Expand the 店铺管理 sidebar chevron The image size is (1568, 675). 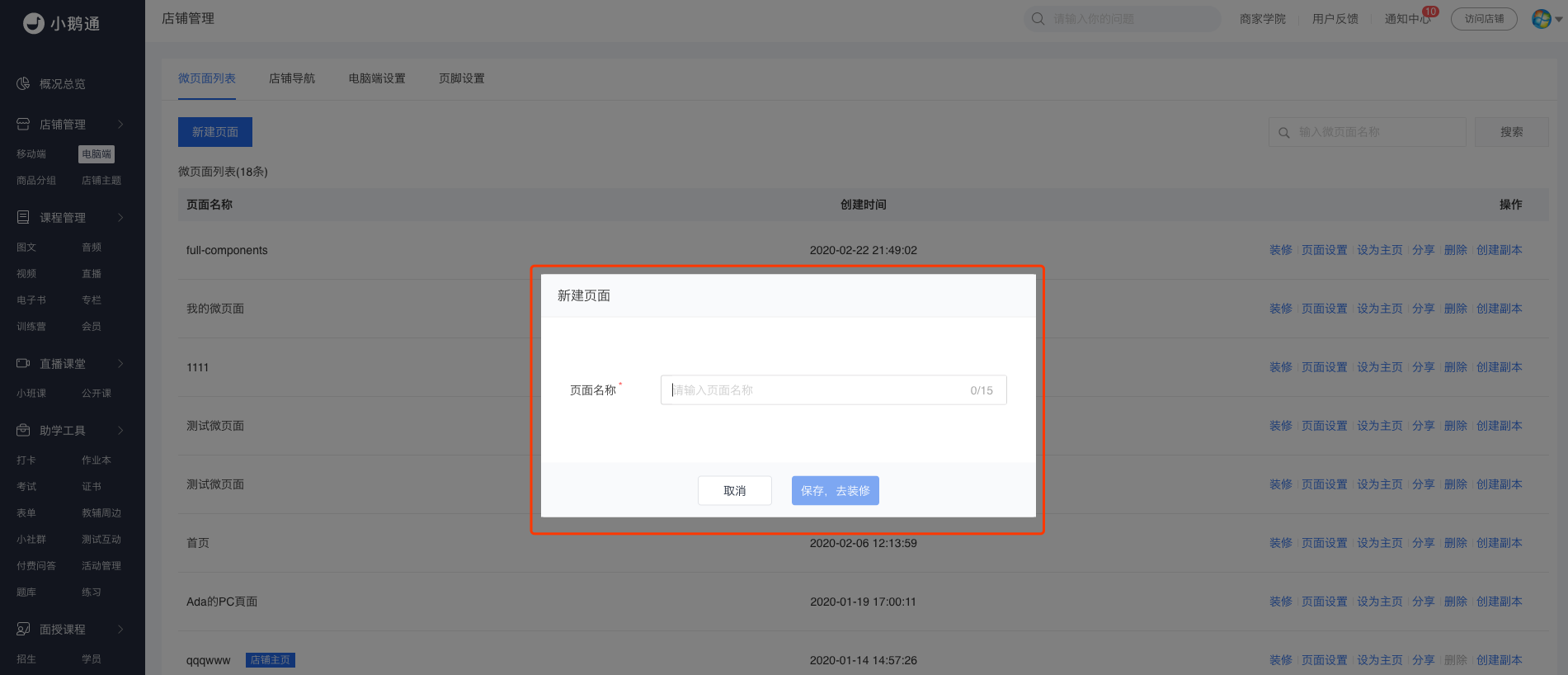pos(120,124)
